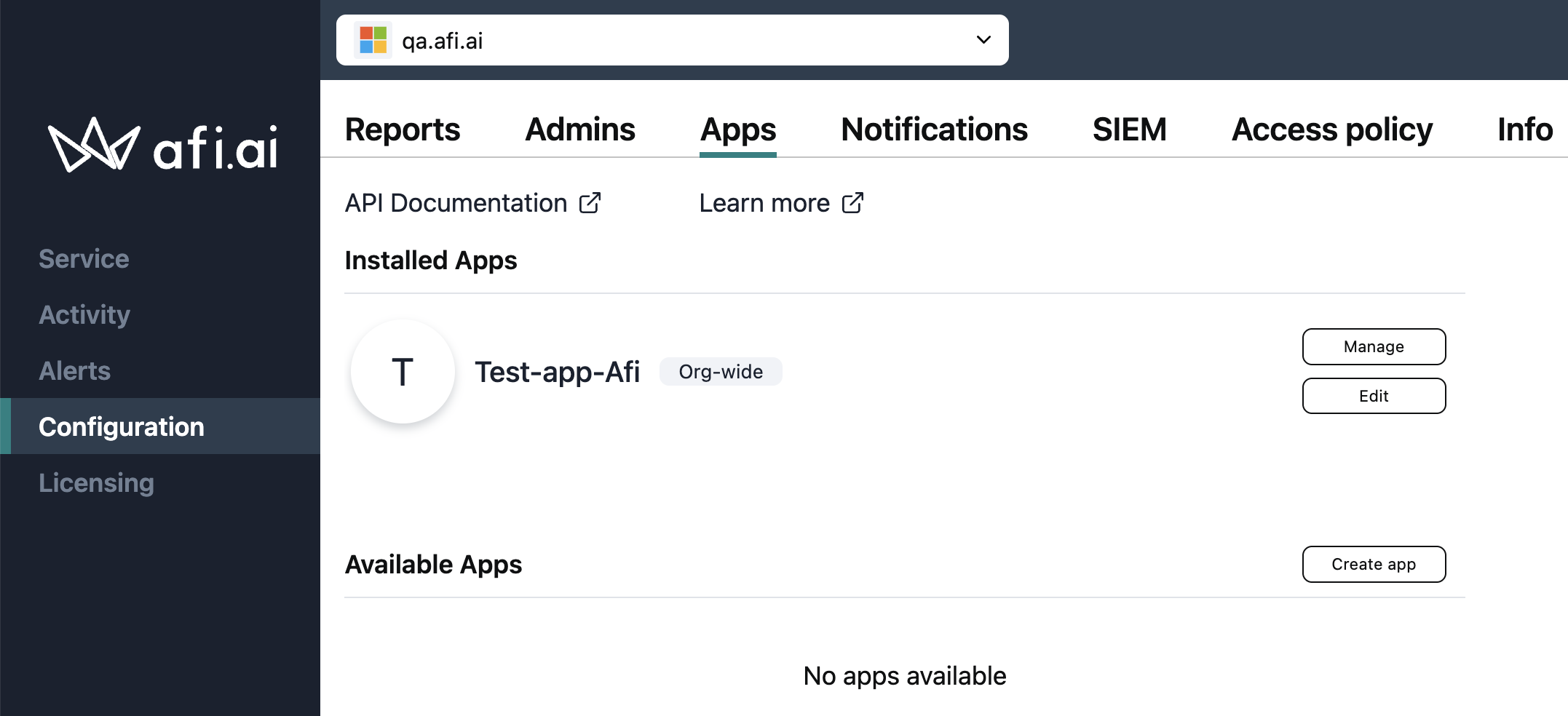Open the Reports tab
Viewport: 1568px width, 716px height.
pos(403,130)
